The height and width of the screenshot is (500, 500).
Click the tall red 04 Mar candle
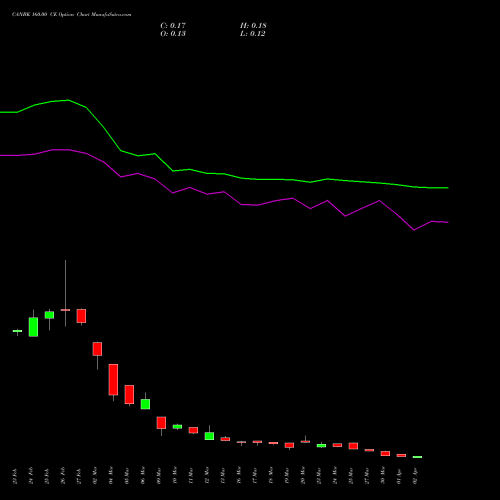coord(113,380)
